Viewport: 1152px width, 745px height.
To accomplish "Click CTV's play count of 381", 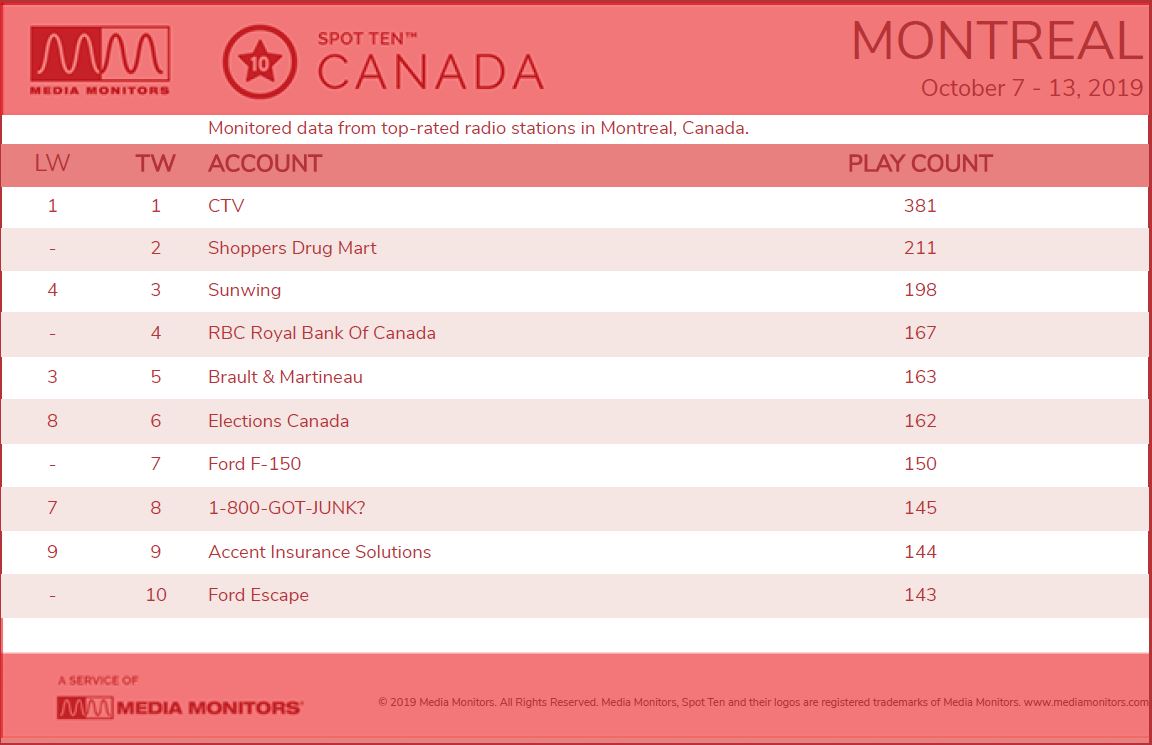I will click(x=920, y=206).
